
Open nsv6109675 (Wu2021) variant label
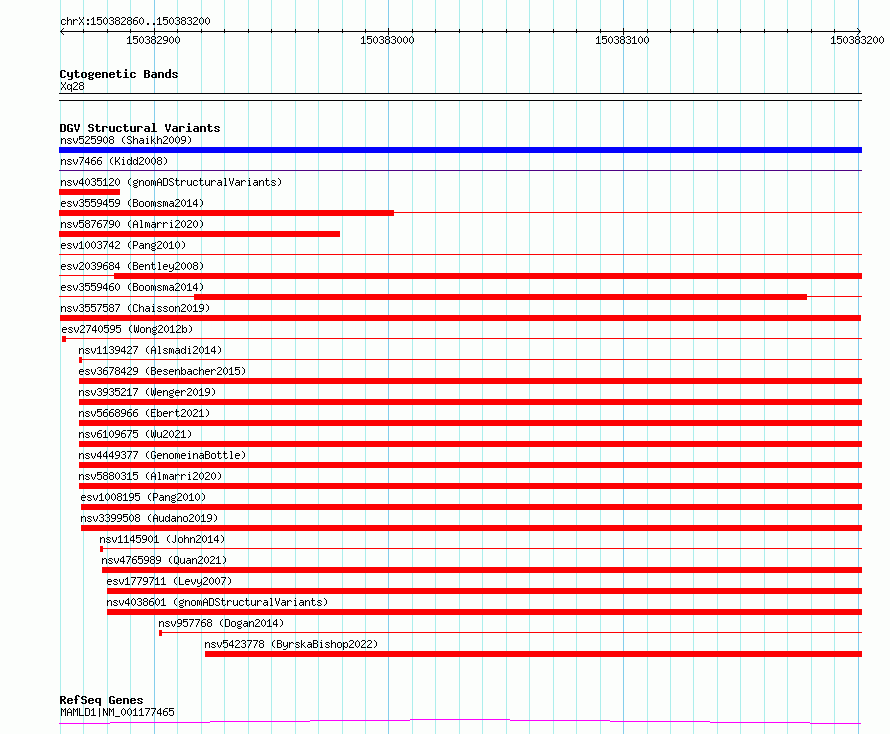tap(135, 434)
